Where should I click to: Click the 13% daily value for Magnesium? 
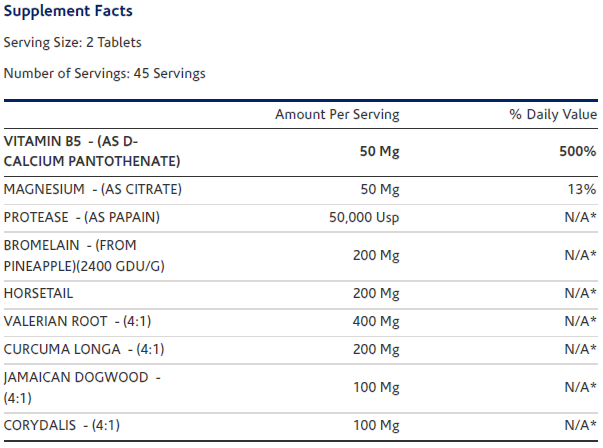583,189
